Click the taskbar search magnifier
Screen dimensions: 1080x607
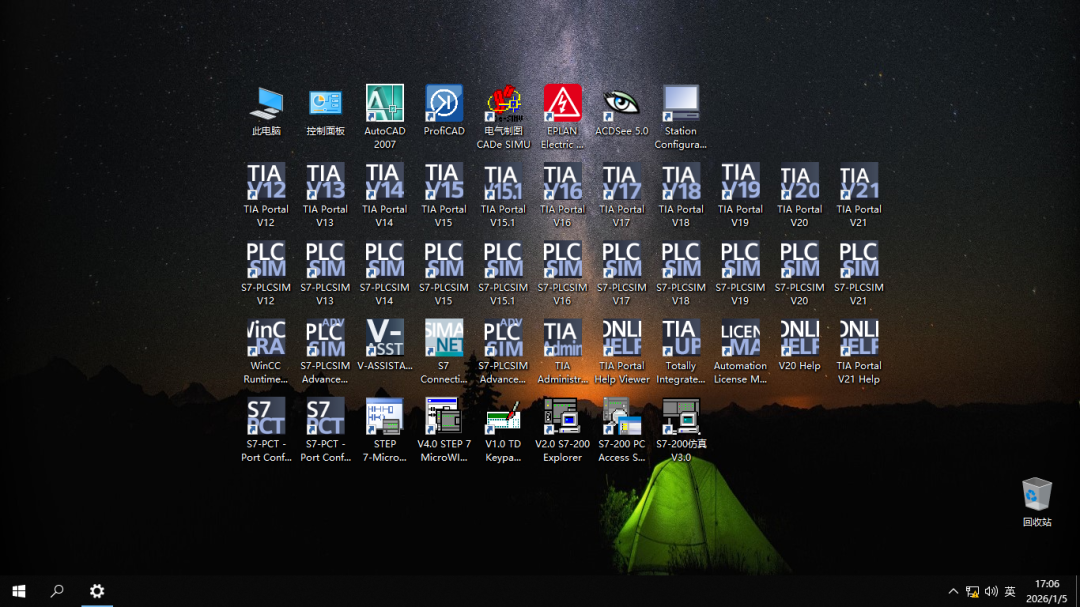point(57,591)
